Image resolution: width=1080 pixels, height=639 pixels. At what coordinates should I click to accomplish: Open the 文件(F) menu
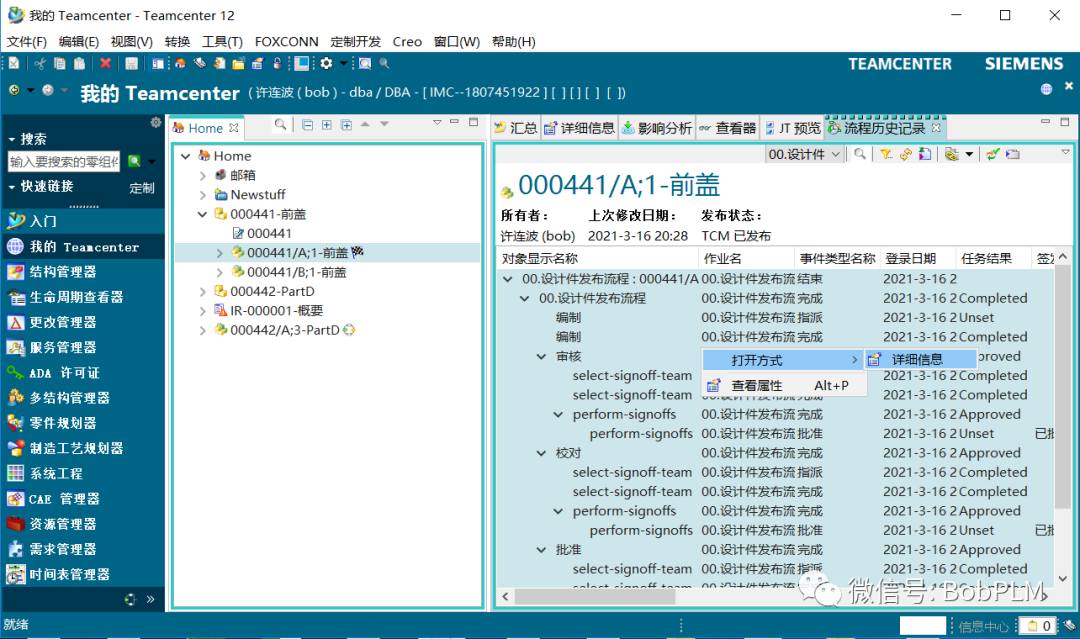pyautogui.click(x=27, y=42)
